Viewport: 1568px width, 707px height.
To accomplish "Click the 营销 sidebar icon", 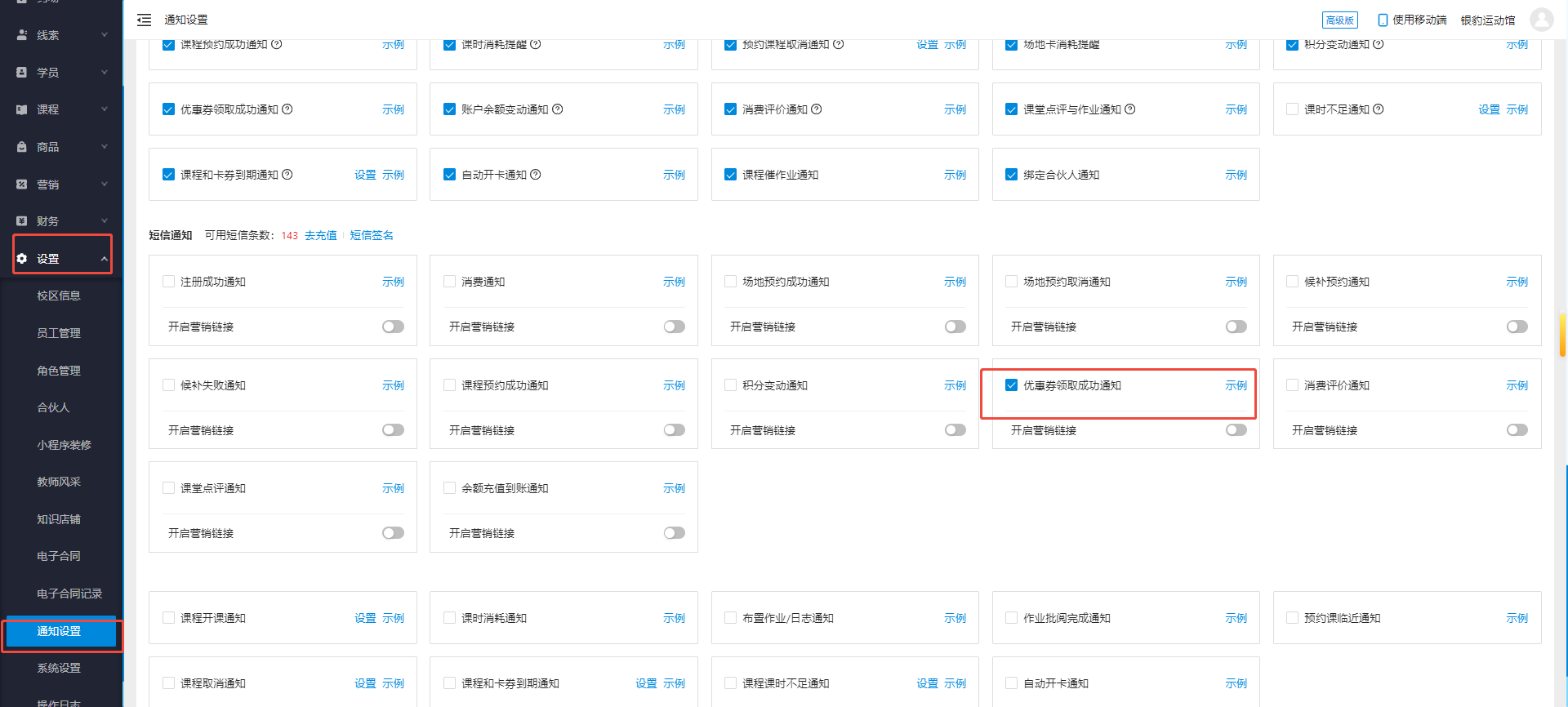I will (22, 185).
